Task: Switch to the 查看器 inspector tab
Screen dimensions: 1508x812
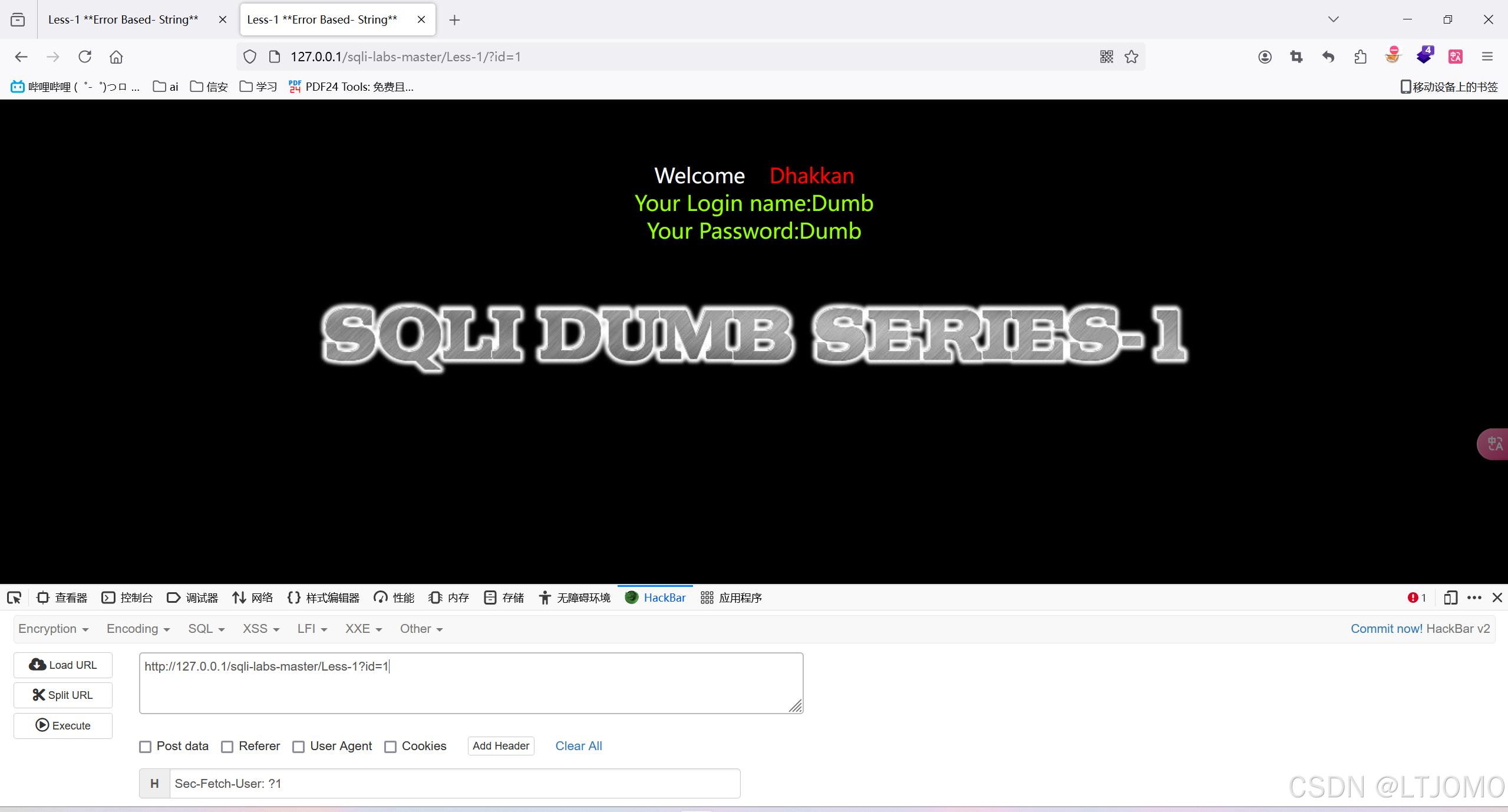Action: pyautogui.click(x=62, y=598)
